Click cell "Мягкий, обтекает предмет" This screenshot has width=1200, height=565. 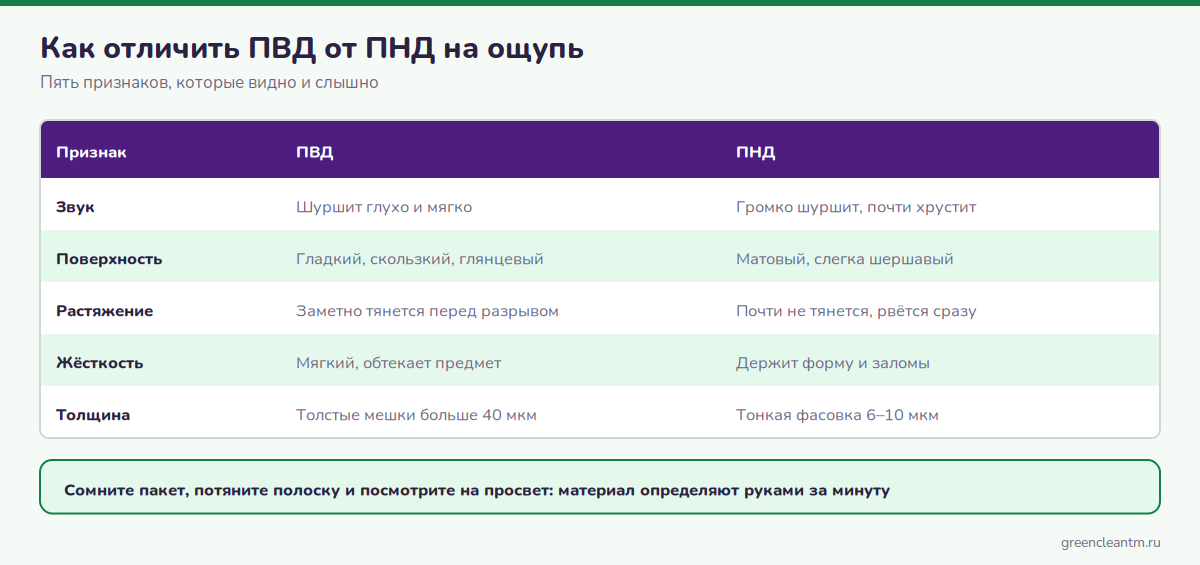[x=399, y=363]
